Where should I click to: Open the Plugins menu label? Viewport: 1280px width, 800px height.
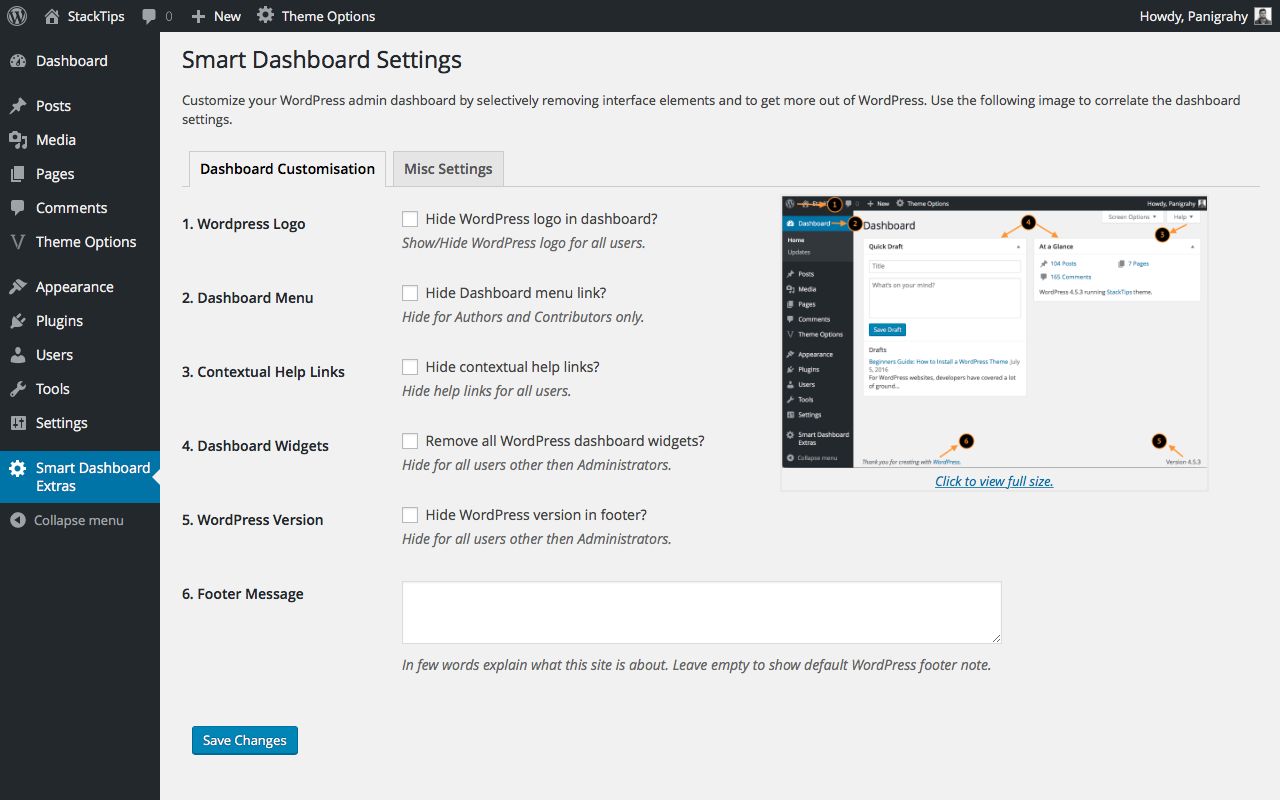(x=59, y=321)
